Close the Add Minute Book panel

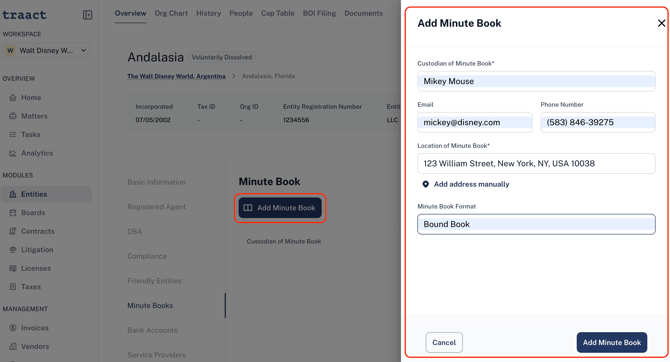[661, 23]
